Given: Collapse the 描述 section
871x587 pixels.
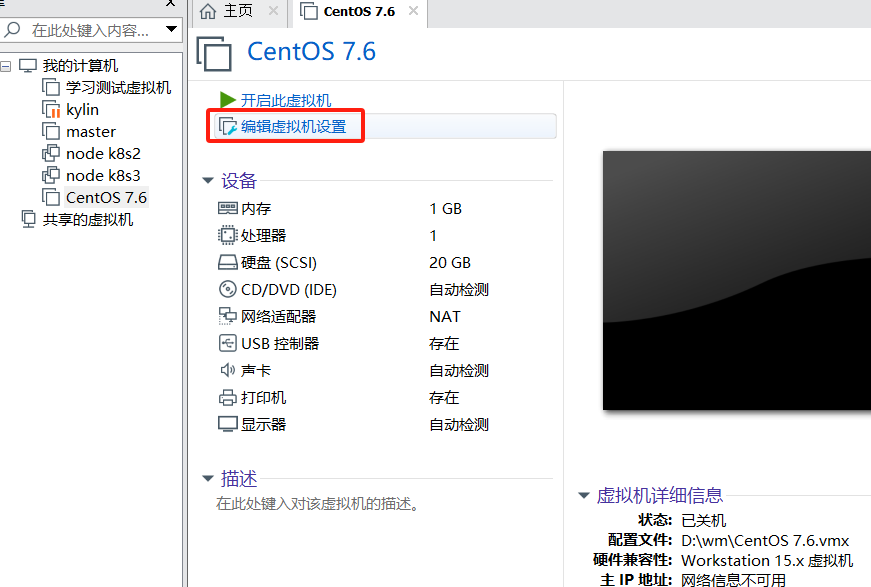Looking at the screenshot, I should pos(208,478).
